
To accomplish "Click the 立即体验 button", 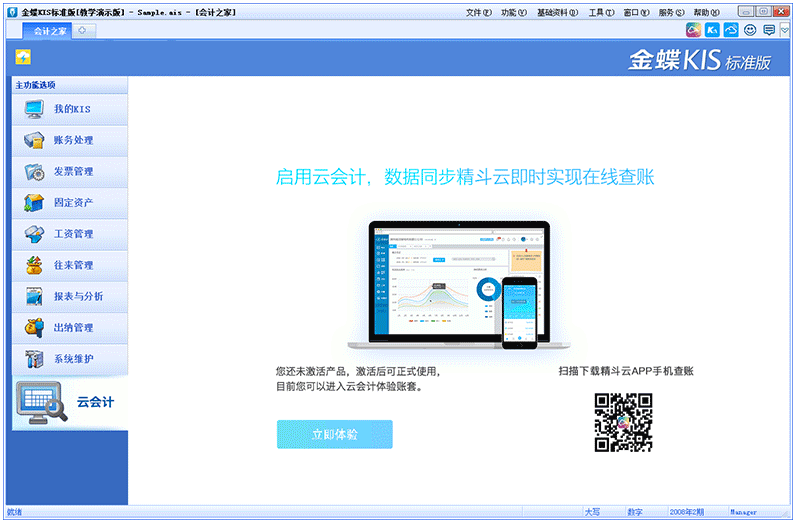I will [334, 435].
